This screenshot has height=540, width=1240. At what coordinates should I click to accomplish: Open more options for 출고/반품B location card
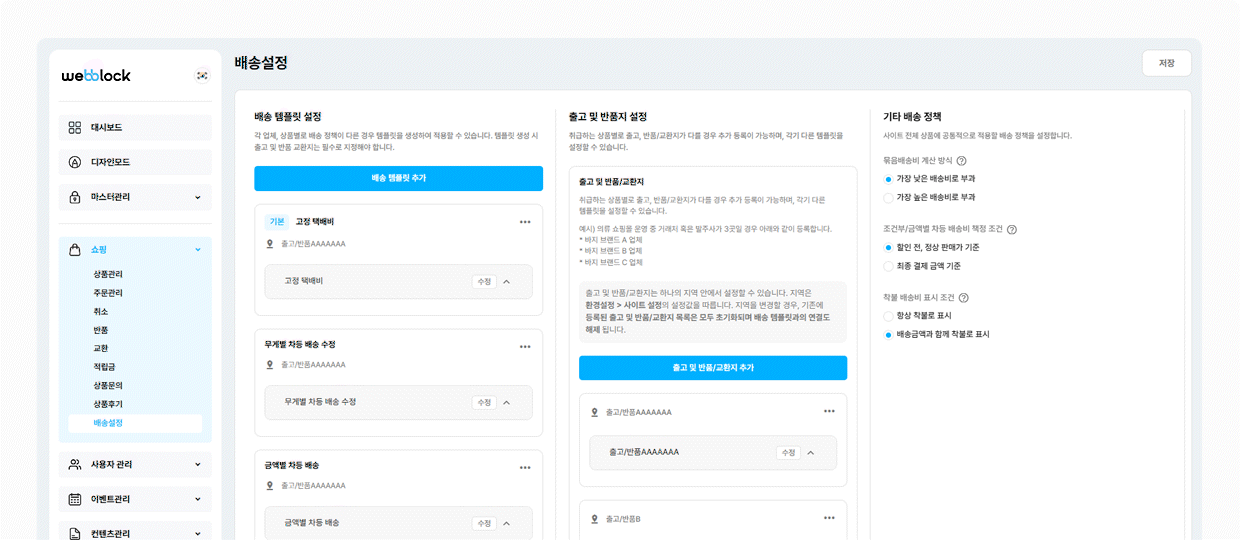(x=829, y=518)
